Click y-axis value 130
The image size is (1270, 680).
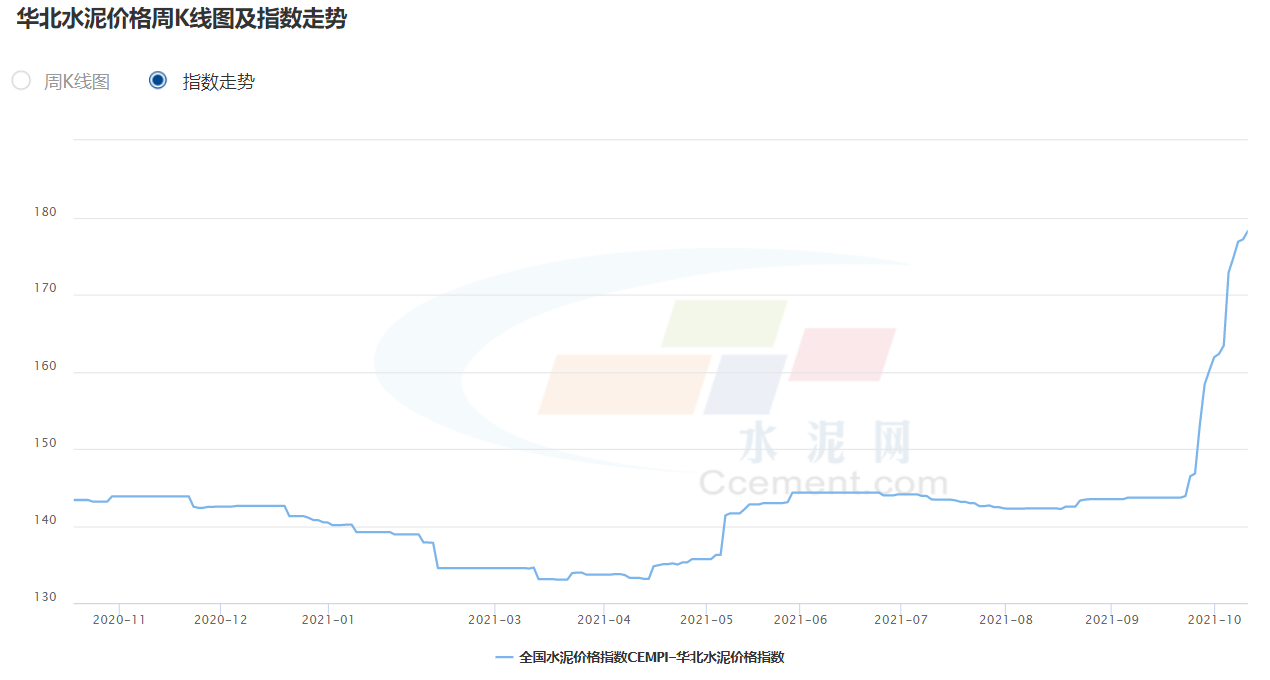coord(46,598)
